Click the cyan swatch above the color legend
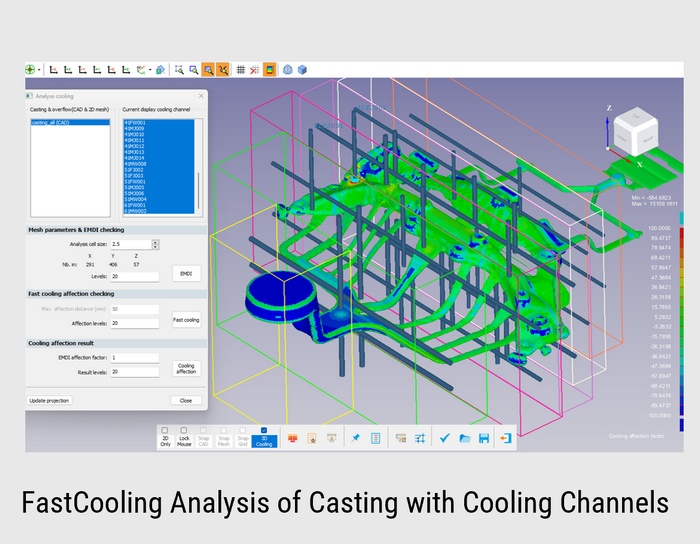The width and height of the screenshot is (700, 544). (x=681, y=218)
